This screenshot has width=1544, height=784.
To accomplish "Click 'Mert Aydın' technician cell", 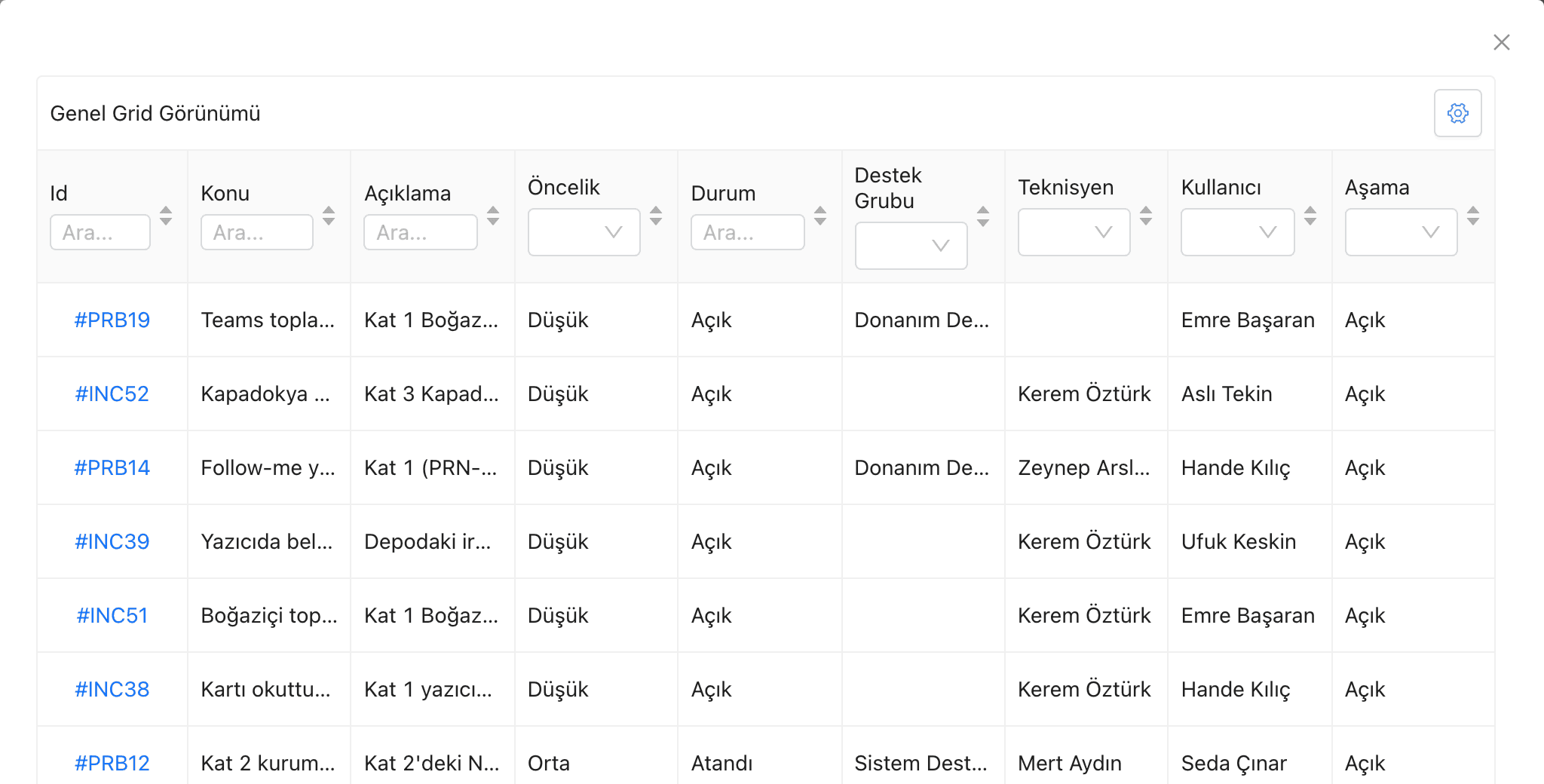I will (x=1086, y=755).
